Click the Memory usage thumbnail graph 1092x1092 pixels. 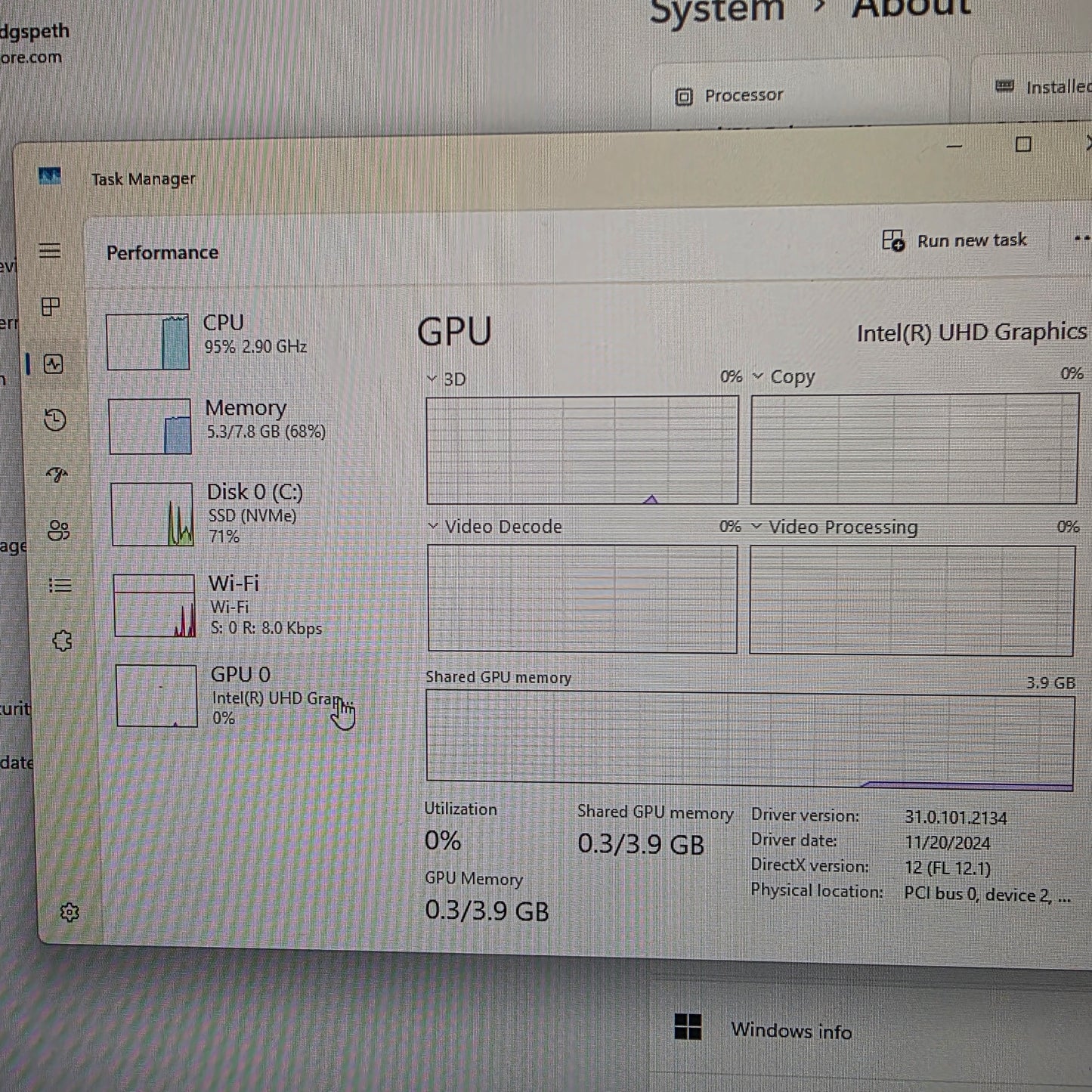tap(150, 426)
